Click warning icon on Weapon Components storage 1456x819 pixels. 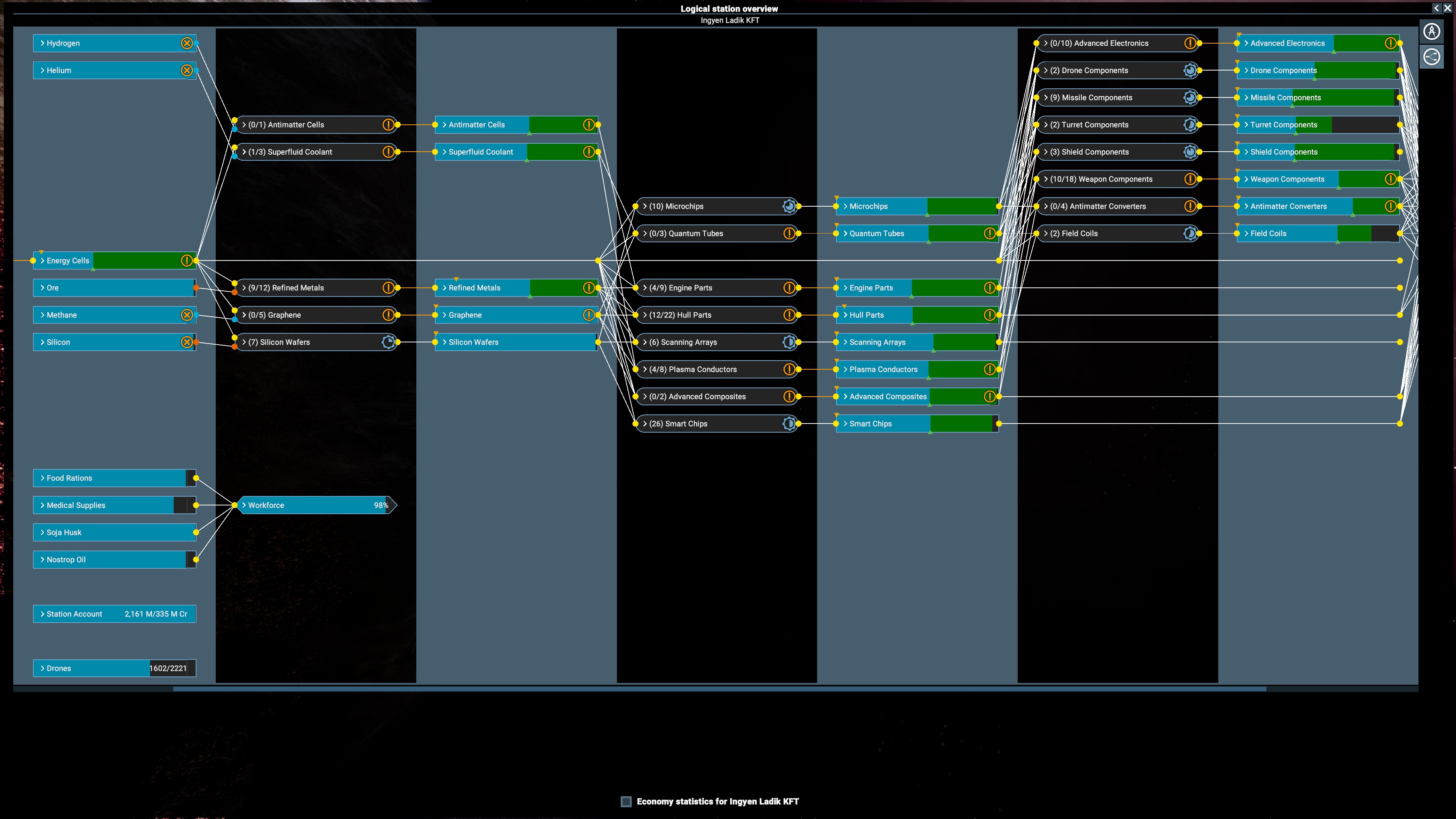[1390, 179]
